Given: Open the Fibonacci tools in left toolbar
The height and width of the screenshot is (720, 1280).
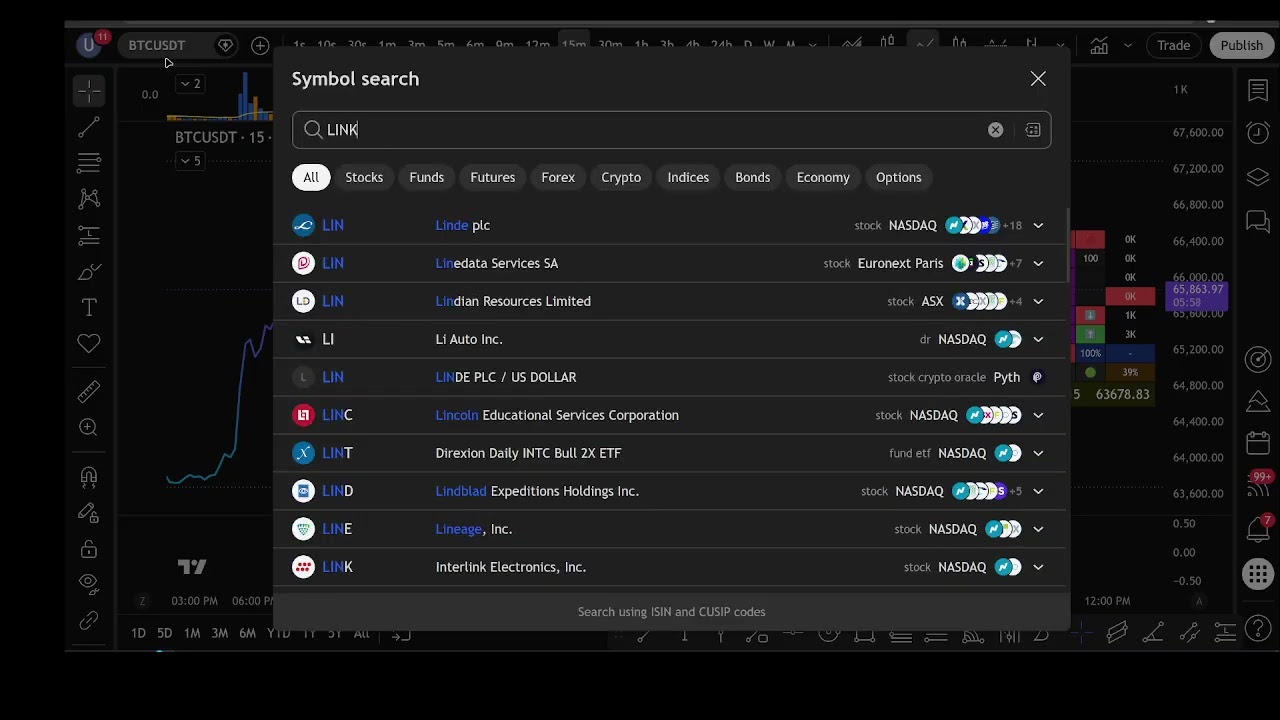Looking at the screenshot, I should [89, 162].
